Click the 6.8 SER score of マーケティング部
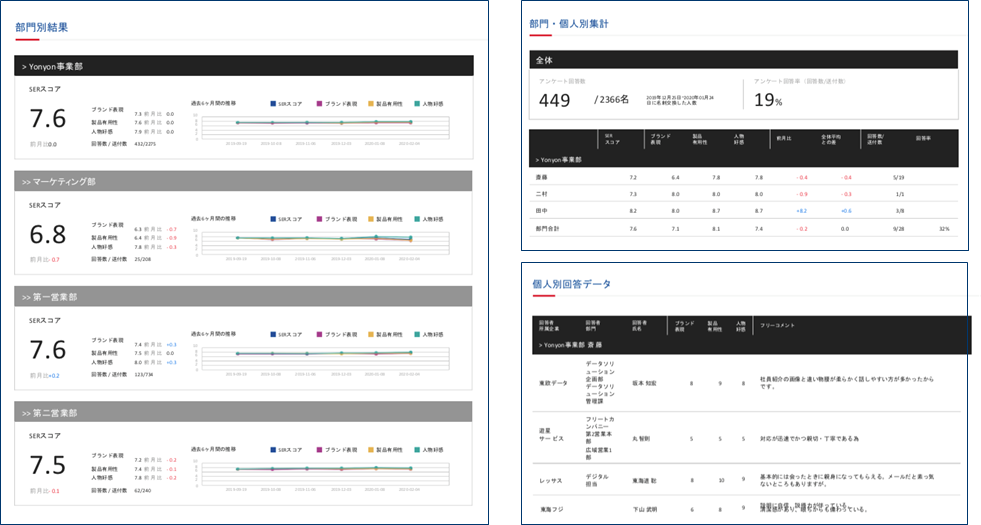Image resolution: width=981 pixels, height=525 pixels. click(48, 235)
